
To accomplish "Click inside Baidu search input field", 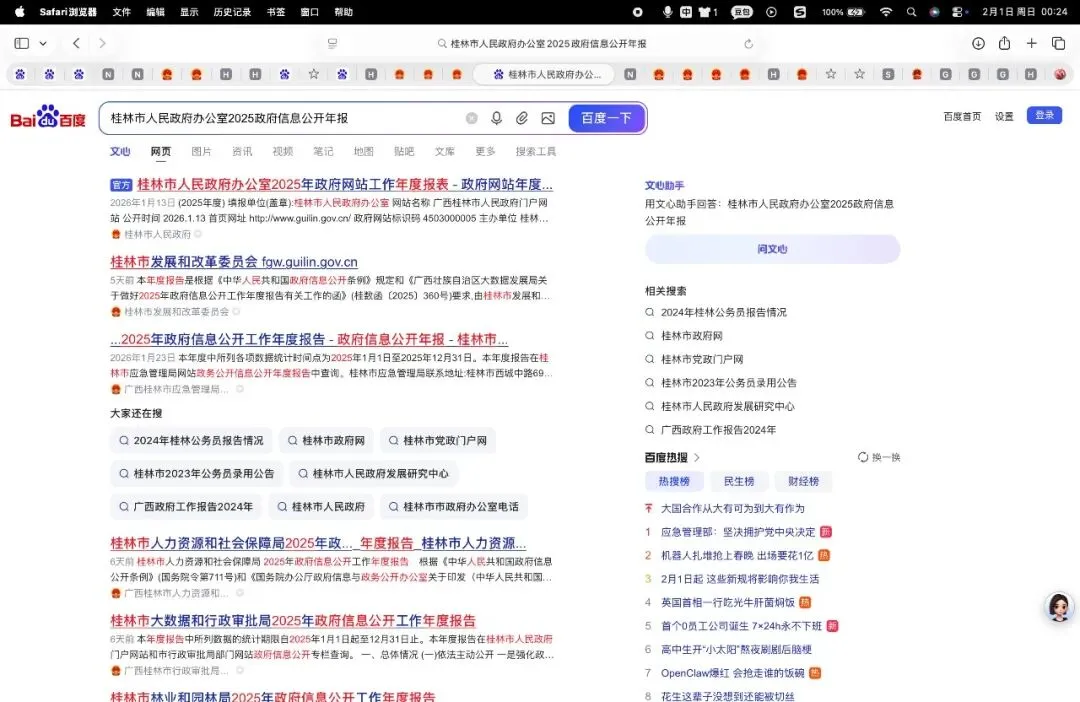I will coord(282,118).
